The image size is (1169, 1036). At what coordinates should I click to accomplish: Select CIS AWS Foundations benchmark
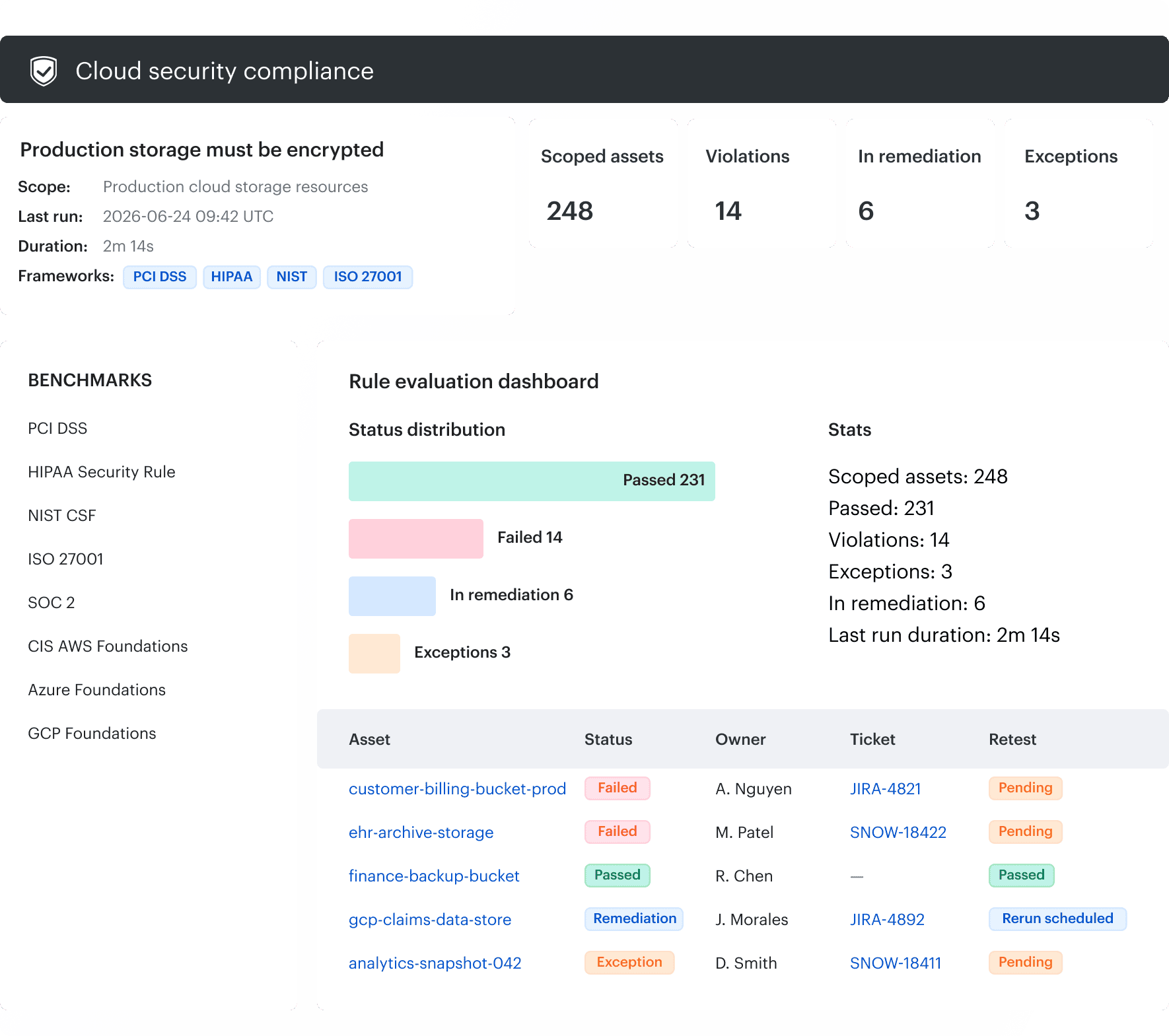click(x=108, y=646)
